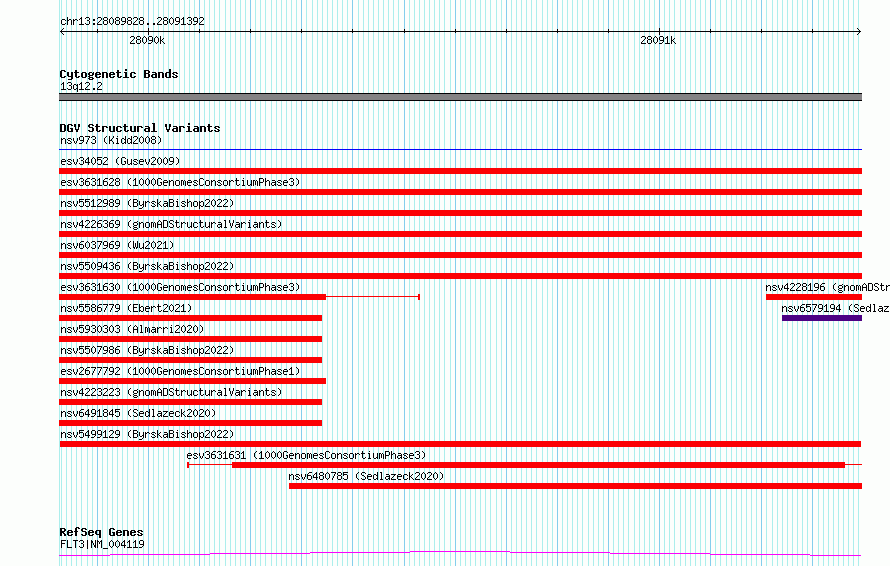Click the red bar for esv34052
This screenshot has height=566, width=890.
pyautogui.click(x=460, y=171)
